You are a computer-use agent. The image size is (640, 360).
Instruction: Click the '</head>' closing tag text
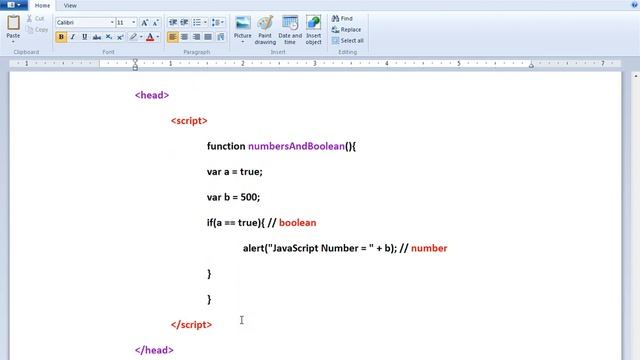[154, 350]
